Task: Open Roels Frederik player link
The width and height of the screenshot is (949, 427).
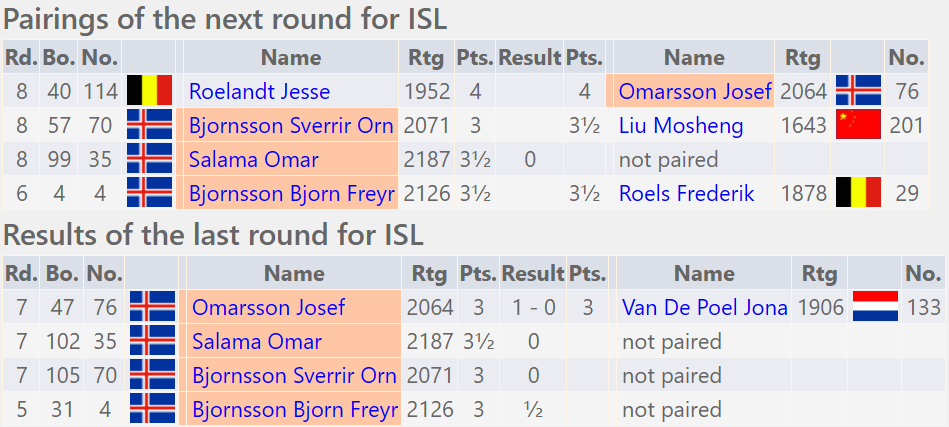Action: pyautogui.click(x=686, y=194)
